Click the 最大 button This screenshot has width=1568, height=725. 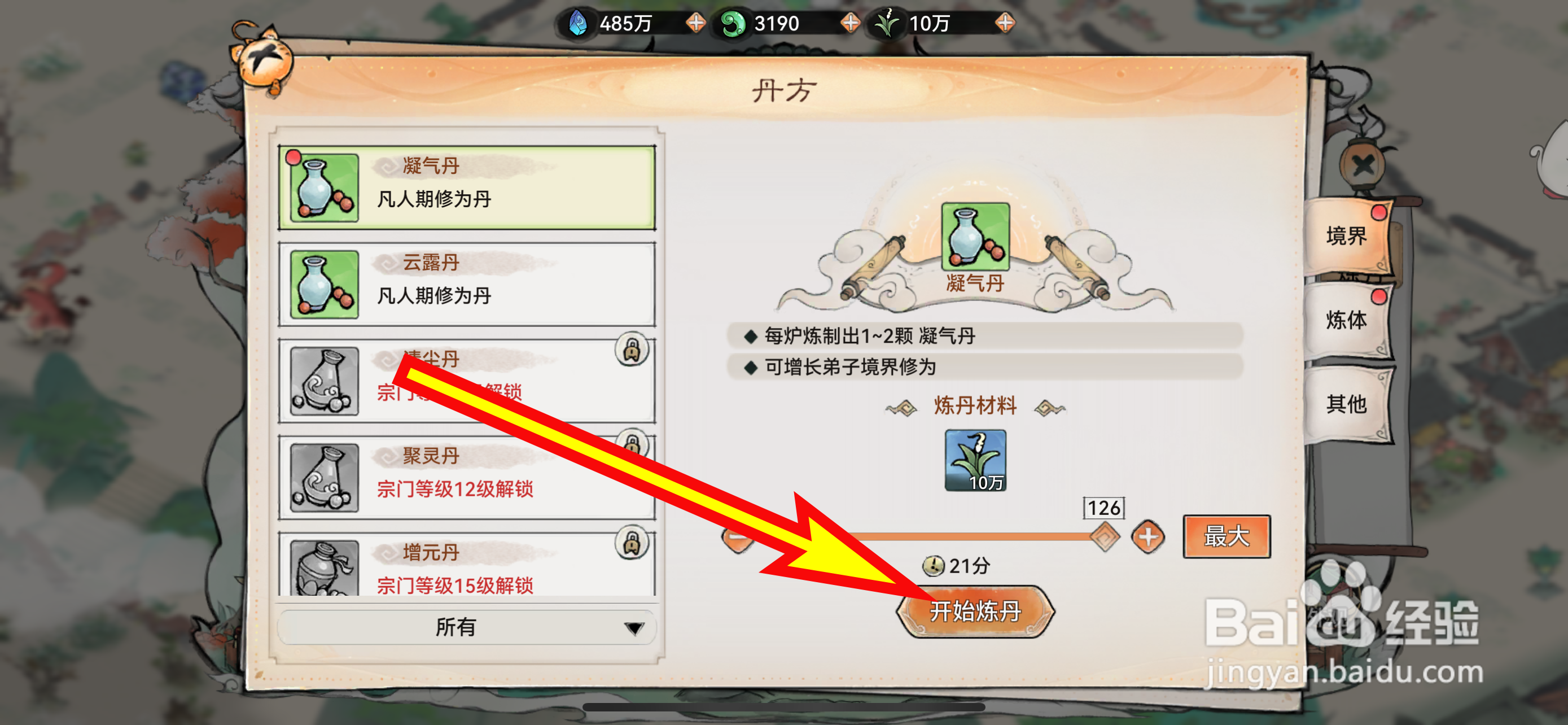tap(1227, 536)
